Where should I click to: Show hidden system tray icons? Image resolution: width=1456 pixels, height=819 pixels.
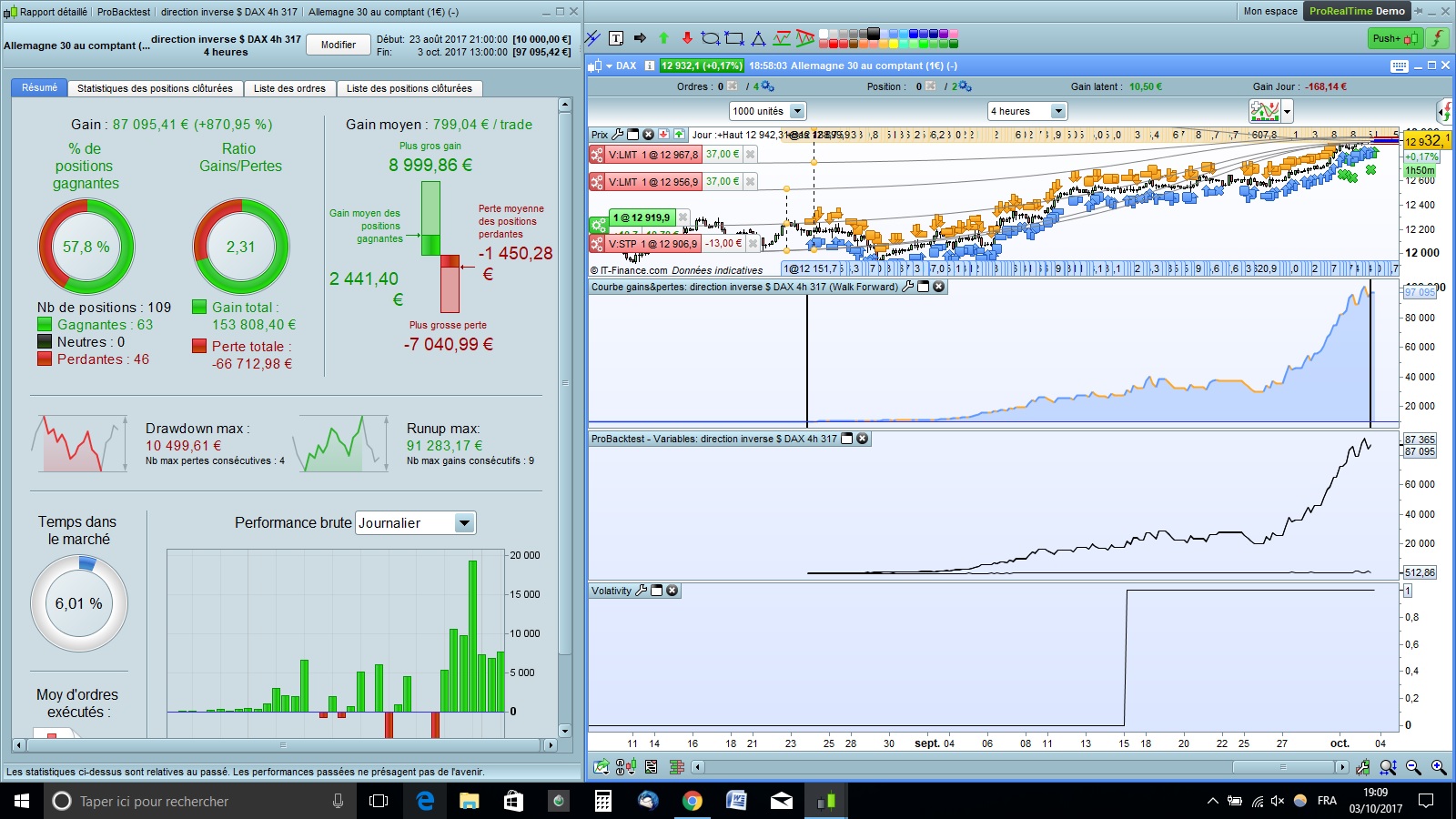pos(1212,801)
